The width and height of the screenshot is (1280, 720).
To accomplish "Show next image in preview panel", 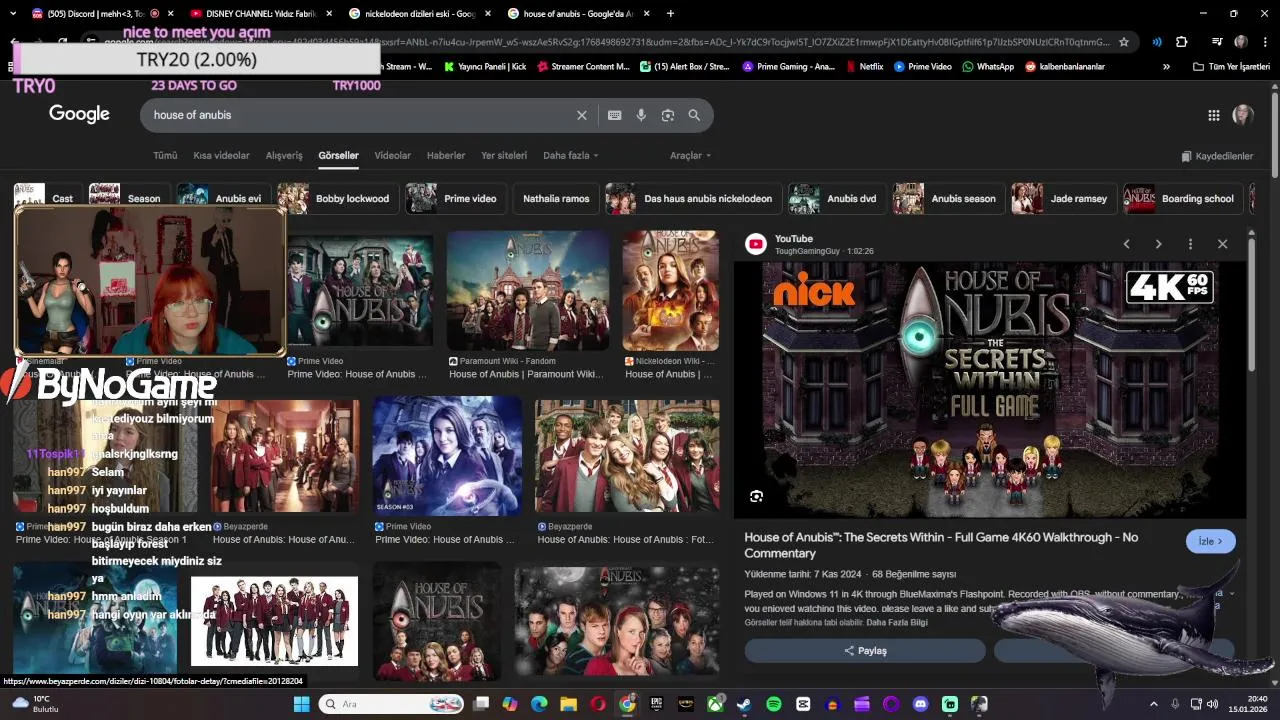I will tap(1158, 244).
